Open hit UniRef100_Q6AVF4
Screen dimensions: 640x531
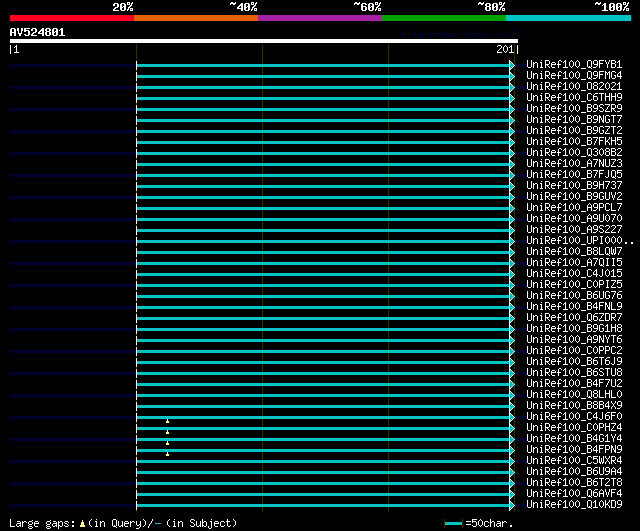point(574,494)
